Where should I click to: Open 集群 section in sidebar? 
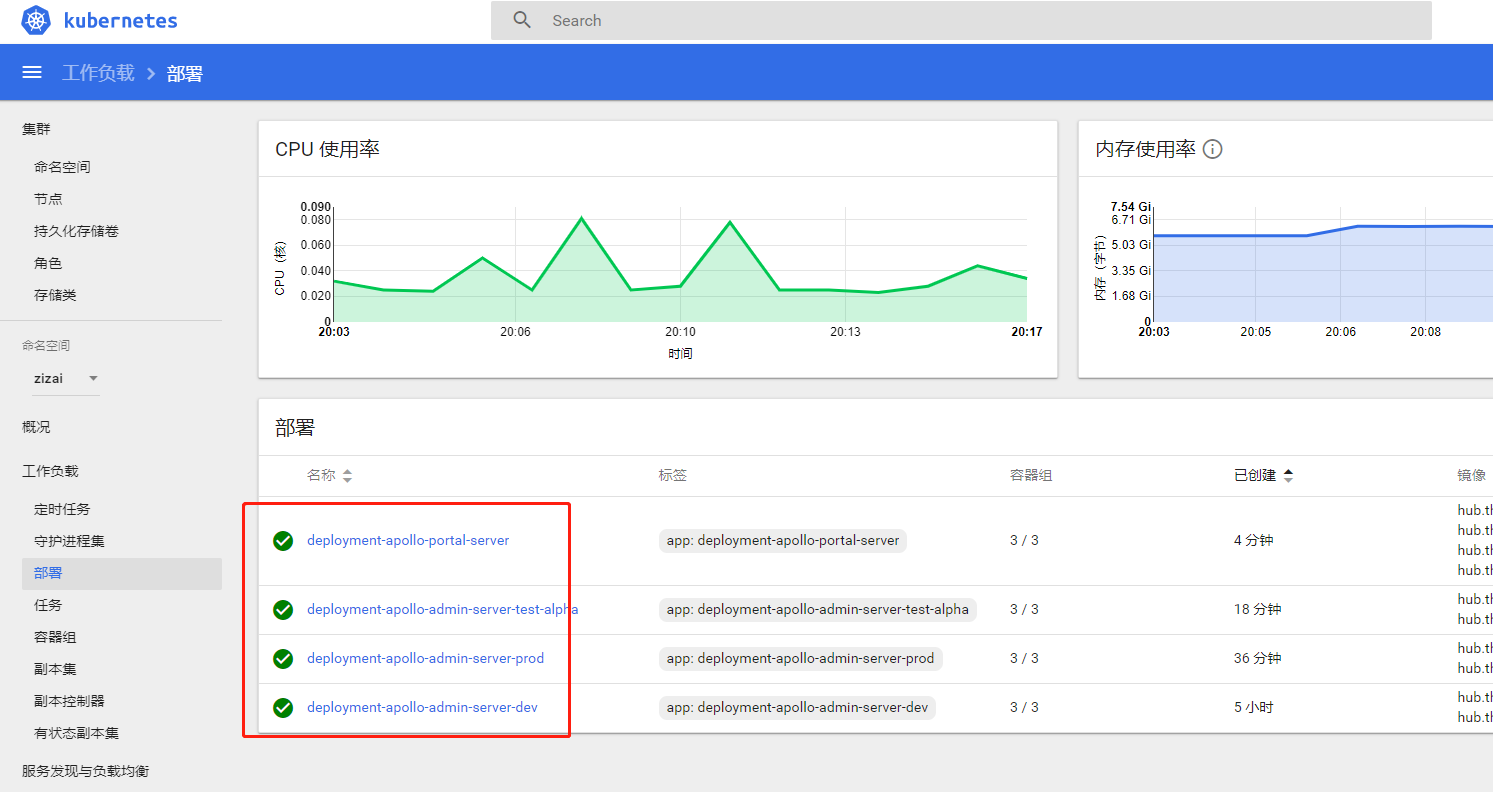click(x=36, y=129)
